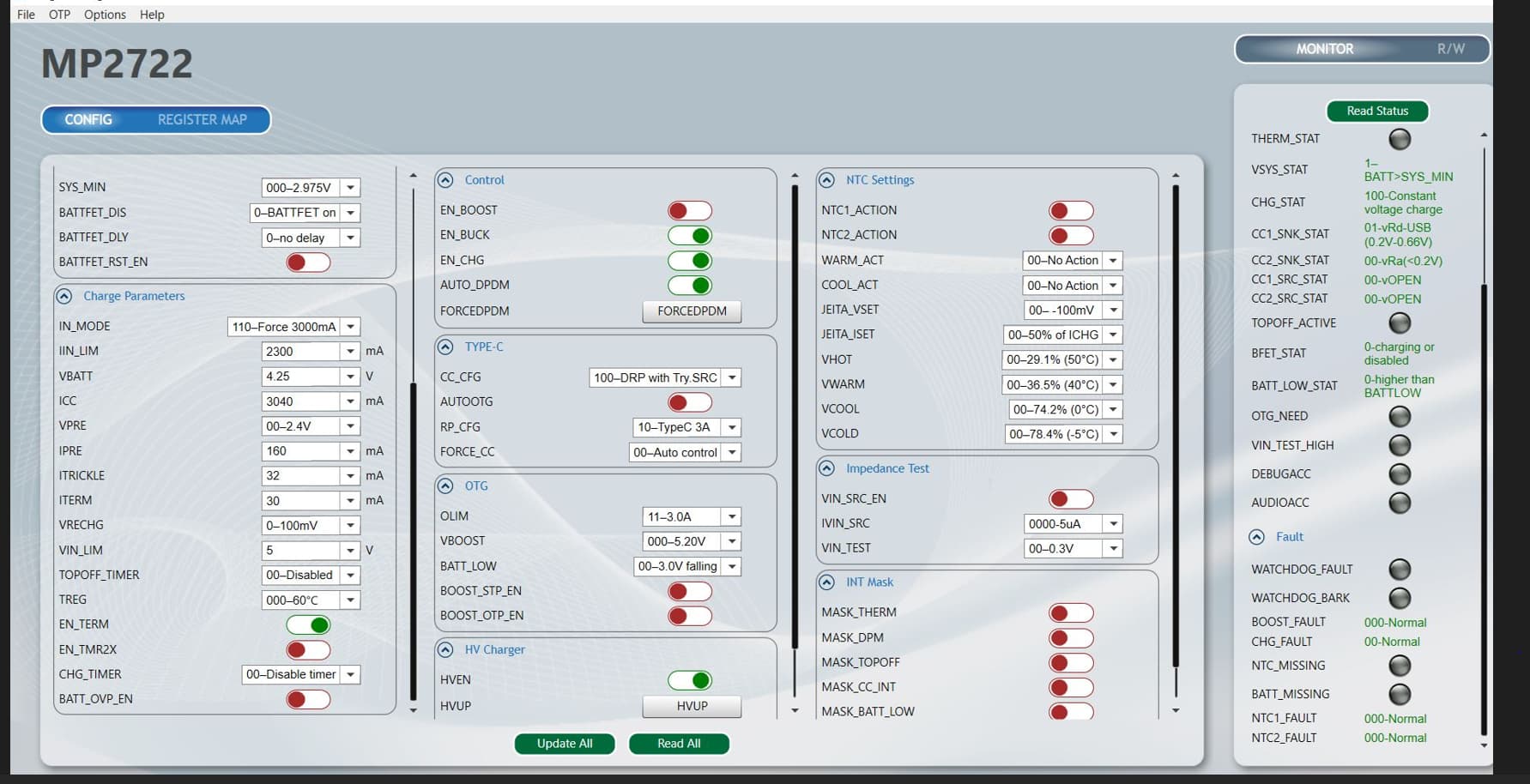Open the OTP menu

click(59, 15)
